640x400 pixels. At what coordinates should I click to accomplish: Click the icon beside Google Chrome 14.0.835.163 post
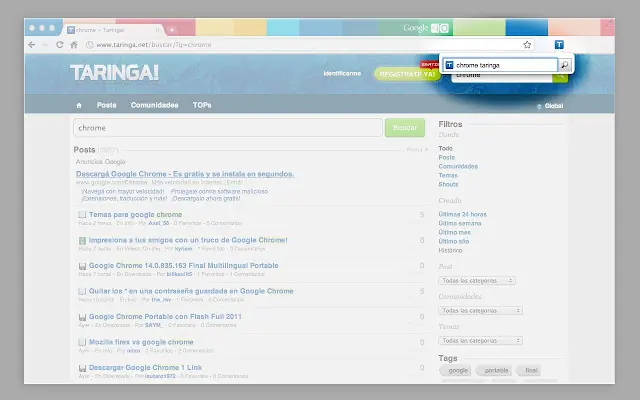82,266
